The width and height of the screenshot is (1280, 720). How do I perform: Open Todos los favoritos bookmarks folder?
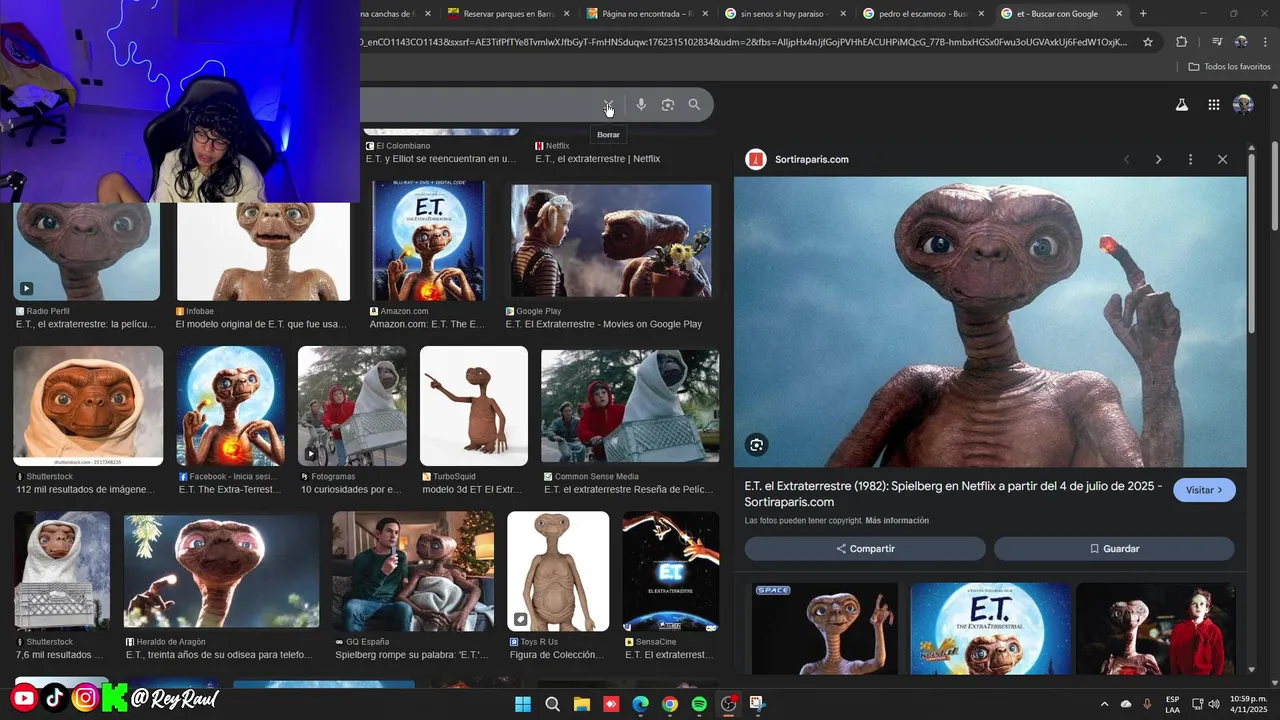[x=1229, y=67]
